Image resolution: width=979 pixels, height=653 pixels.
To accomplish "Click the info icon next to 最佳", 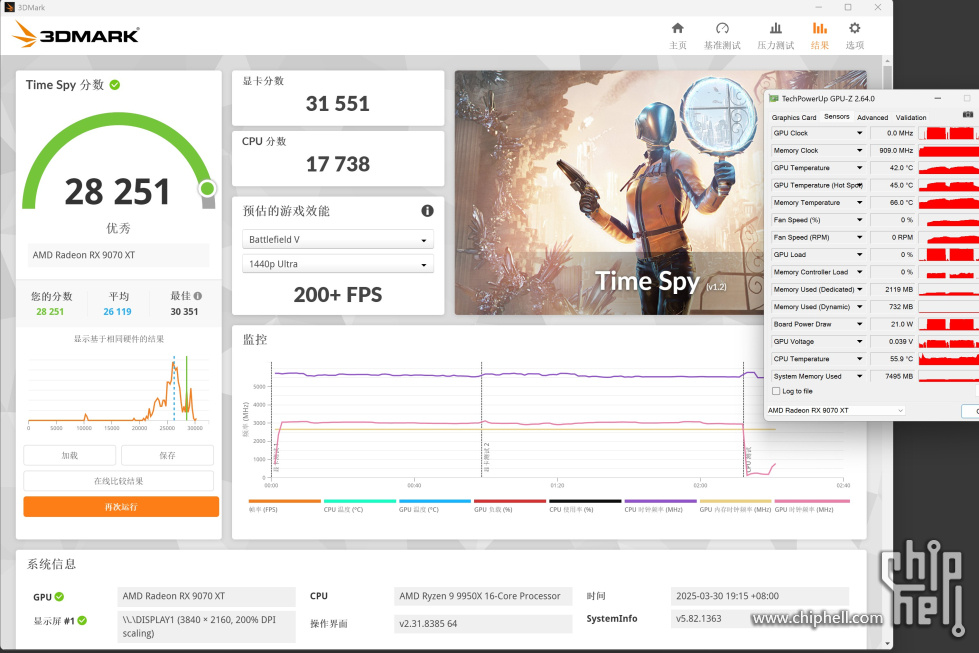I will 198,296.
